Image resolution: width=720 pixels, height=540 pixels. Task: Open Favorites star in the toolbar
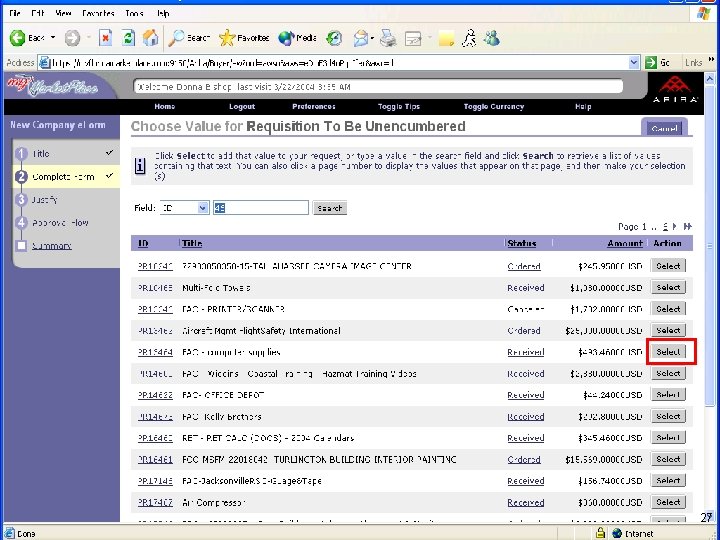coord(227,38)
